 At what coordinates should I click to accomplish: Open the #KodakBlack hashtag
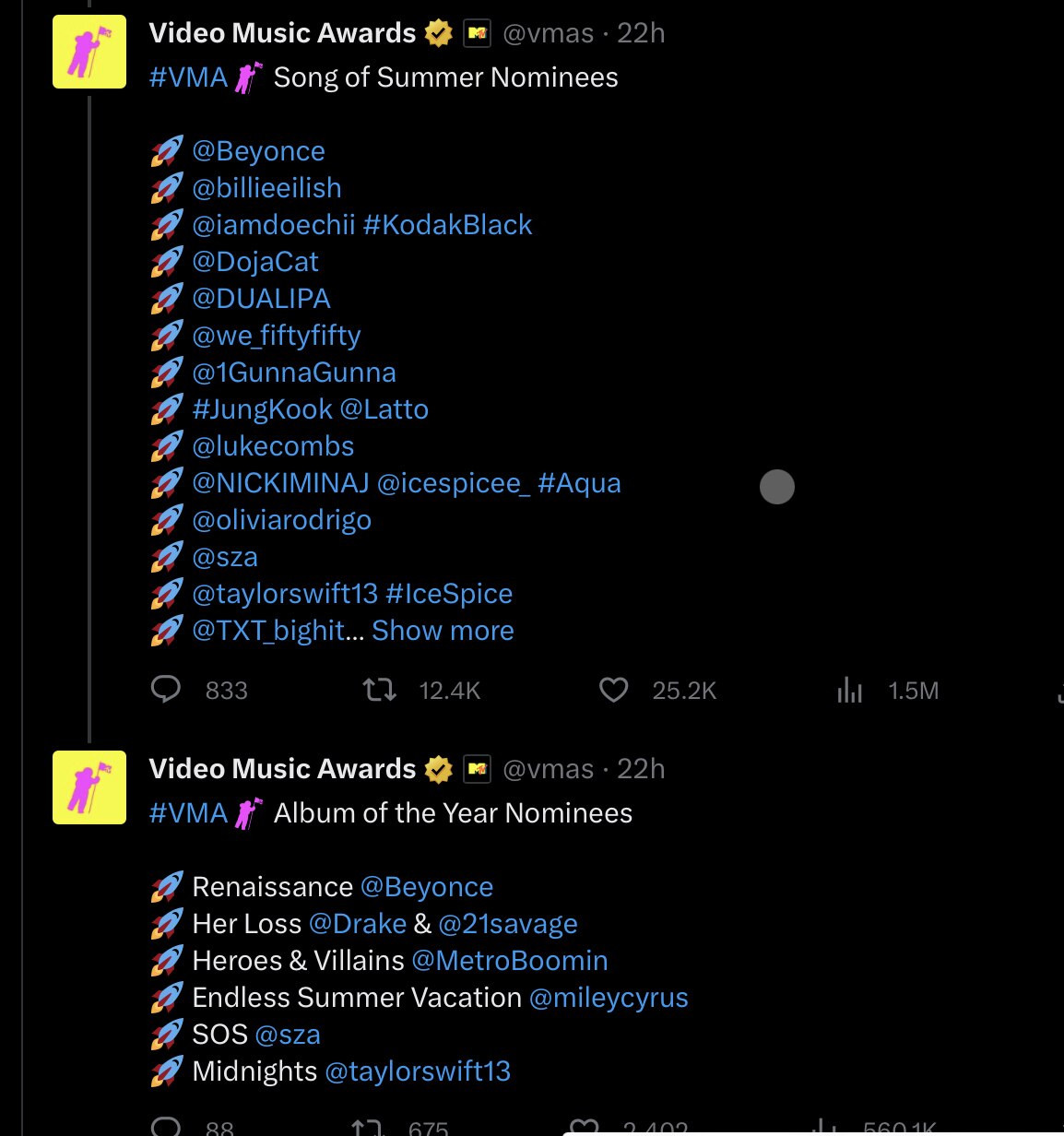(447, 225)
